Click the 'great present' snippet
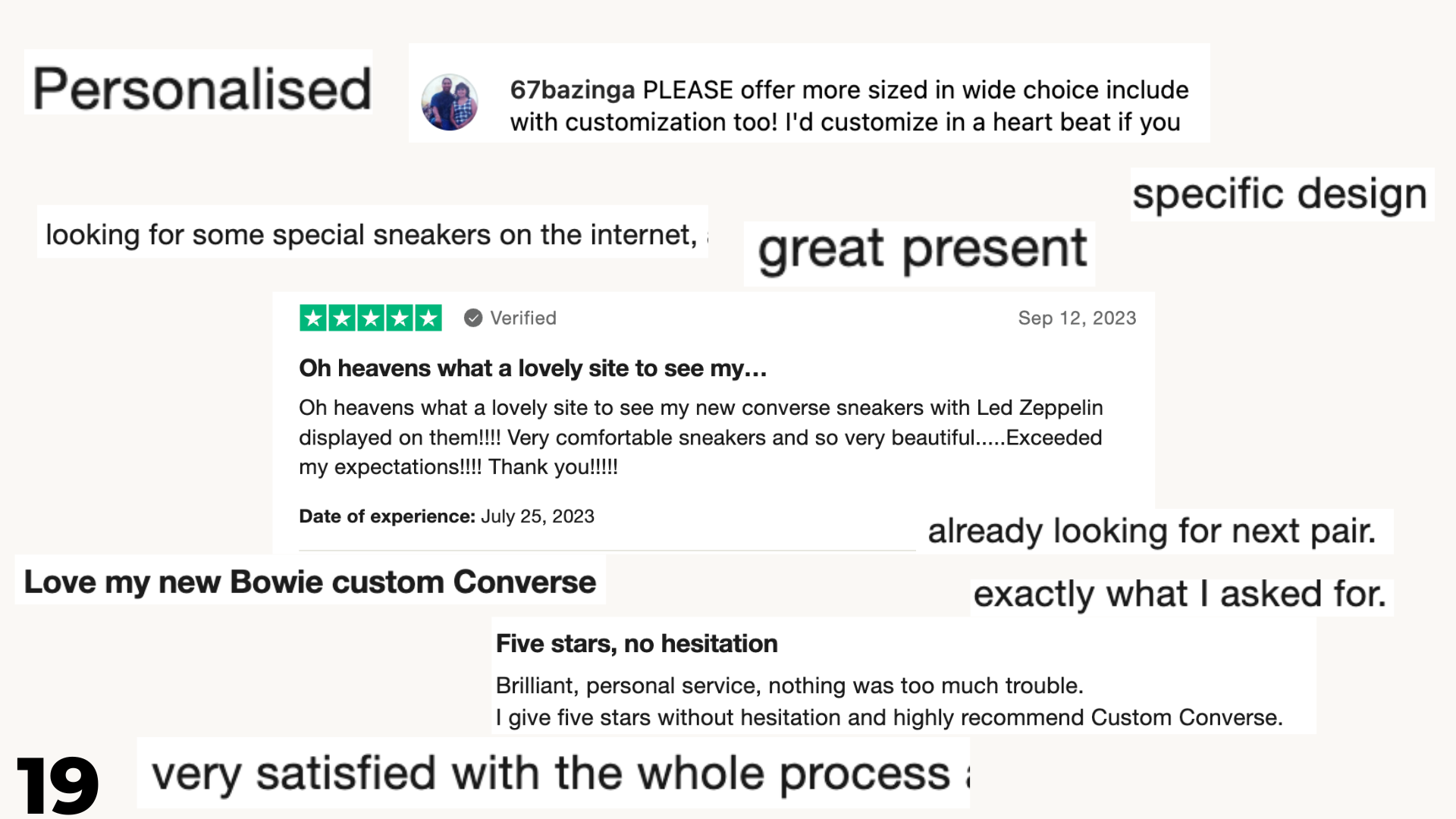 click(x=922, y=249)
